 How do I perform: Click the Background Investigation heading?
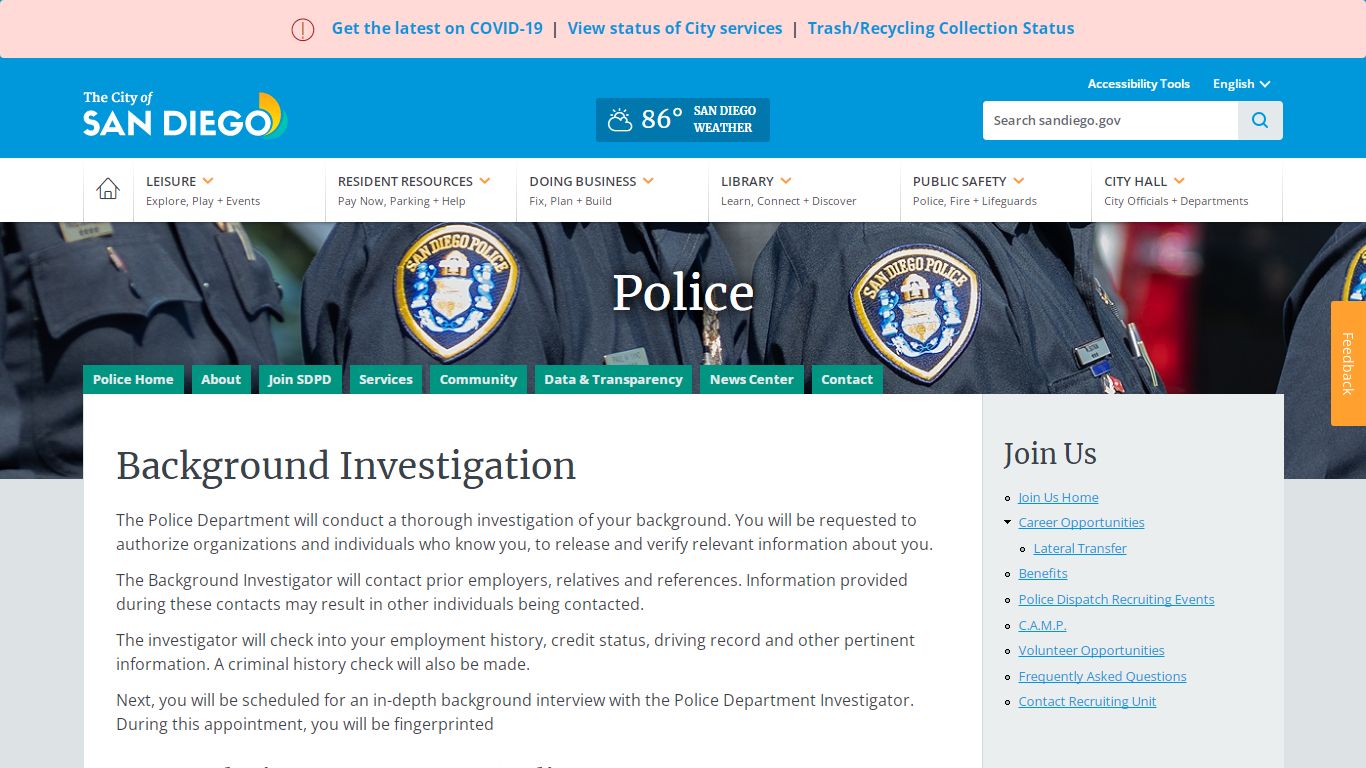tap(346, 466)
